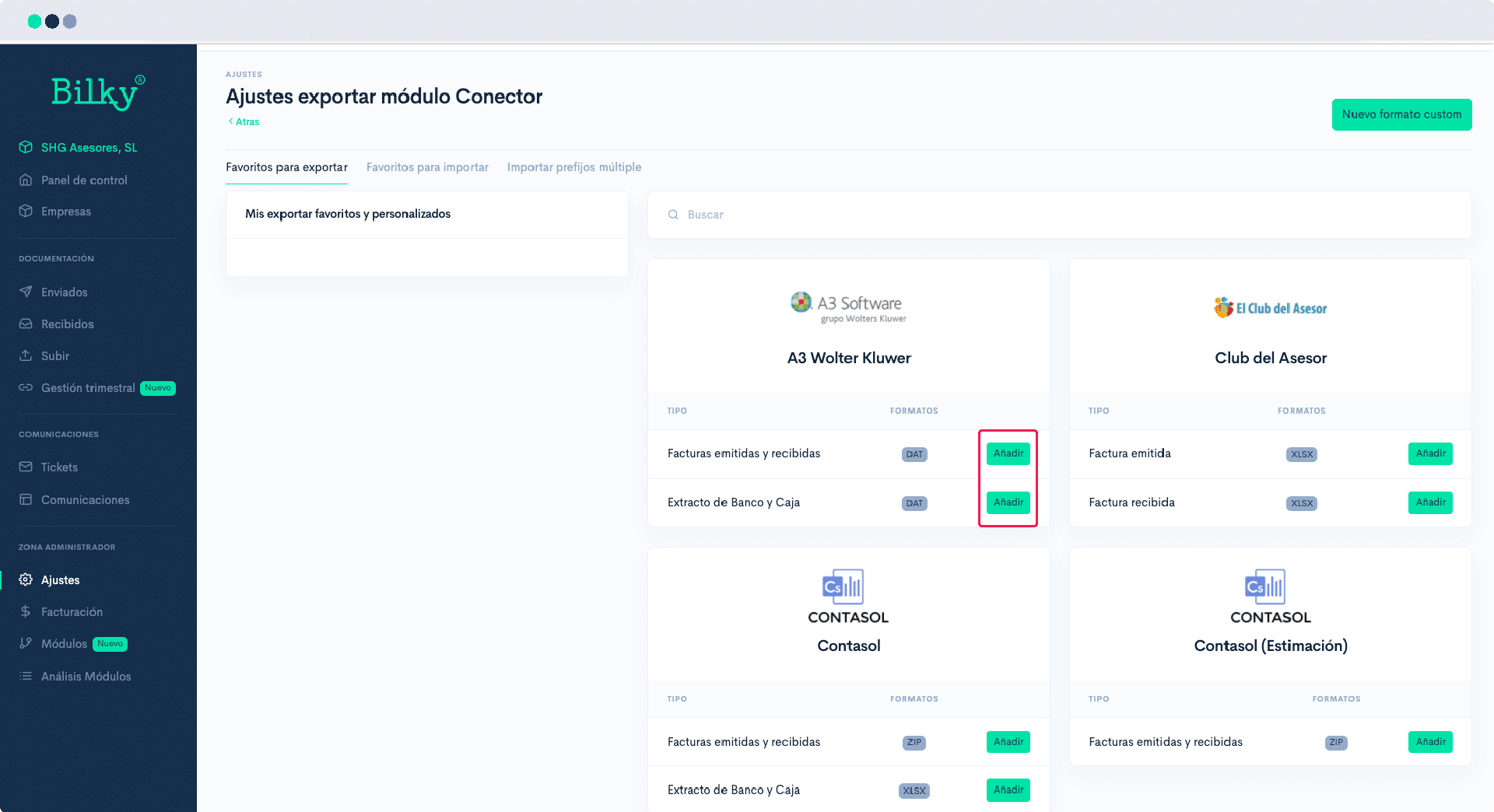Click the Contasol card logo
Image resolution: width=1494 pixels, height=812 pixels.
[x=848, y=597]
